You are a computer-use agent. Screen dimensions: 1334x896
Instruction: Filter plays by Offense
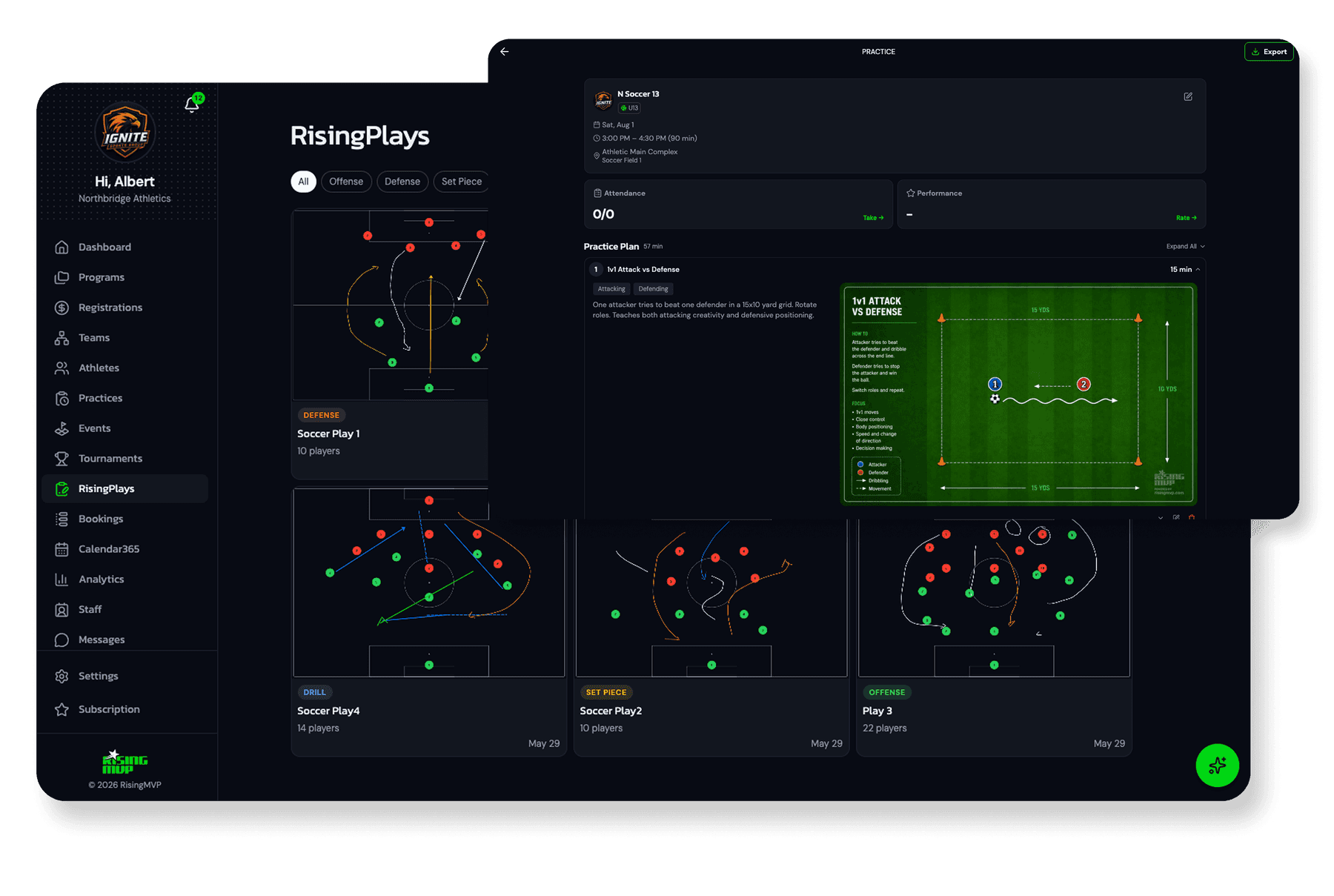click(346, 182)
